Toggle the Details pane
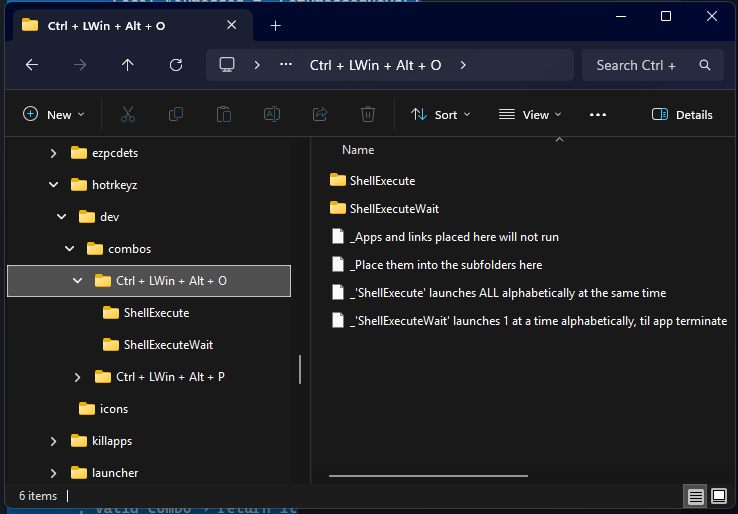 tap(682, 114)
